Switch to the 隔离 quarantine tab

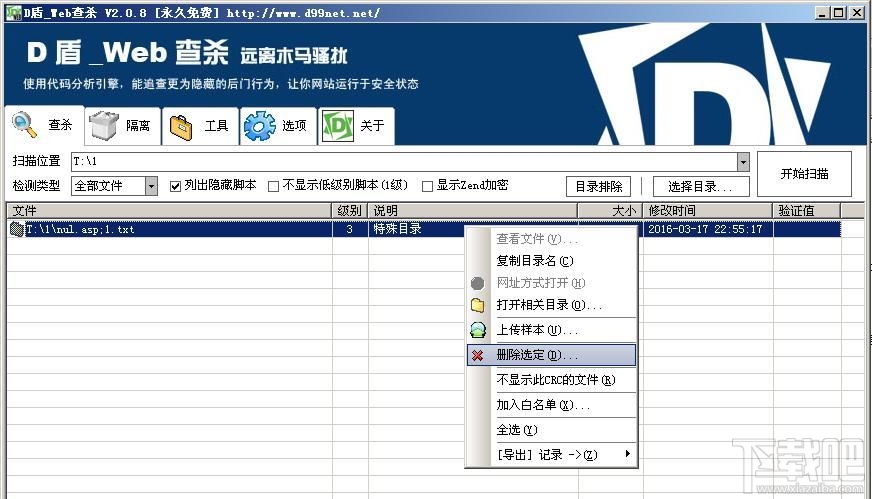tap(122, 126)
